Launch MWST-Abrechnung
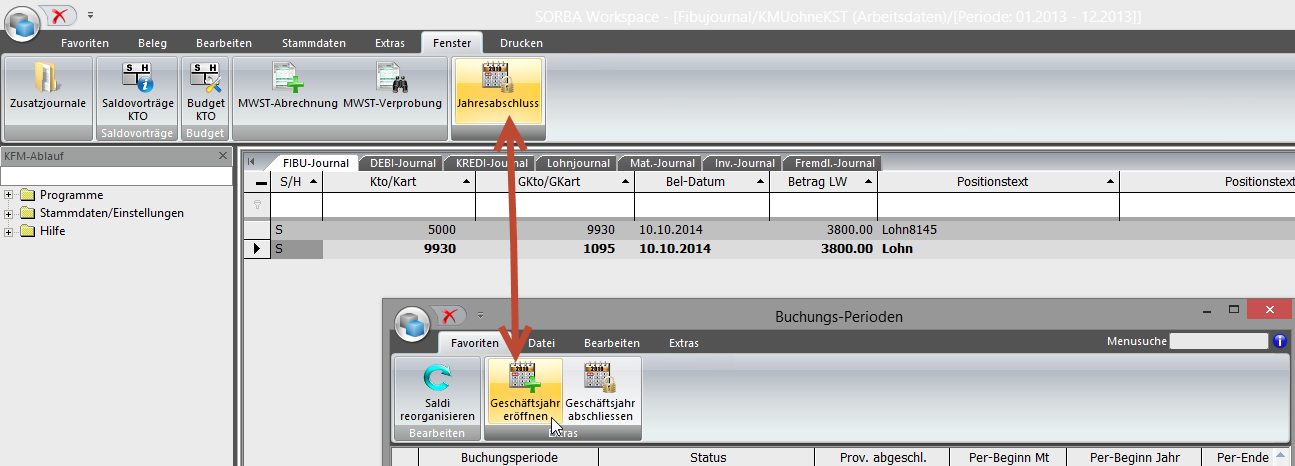The width and height of the screenshot is (1295, 466). [288, 88]
